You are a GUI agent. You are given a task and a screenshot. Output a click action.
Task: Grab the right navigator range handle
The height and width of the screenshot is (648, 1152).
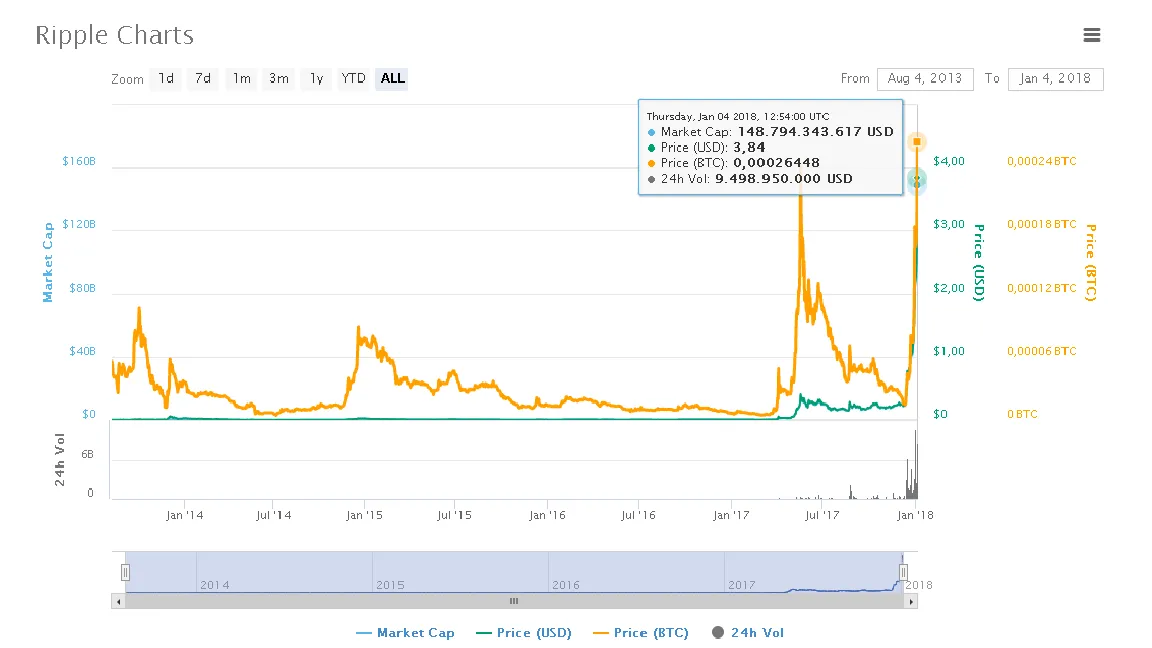[x=903, y=572]
